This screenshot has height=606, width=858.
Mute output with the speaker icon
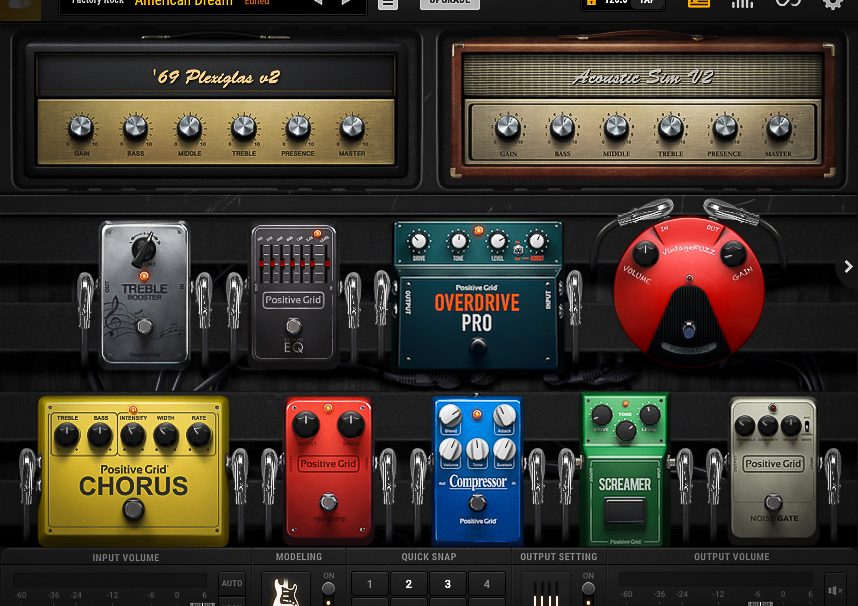pyautogui.click(x=835, y=591)
